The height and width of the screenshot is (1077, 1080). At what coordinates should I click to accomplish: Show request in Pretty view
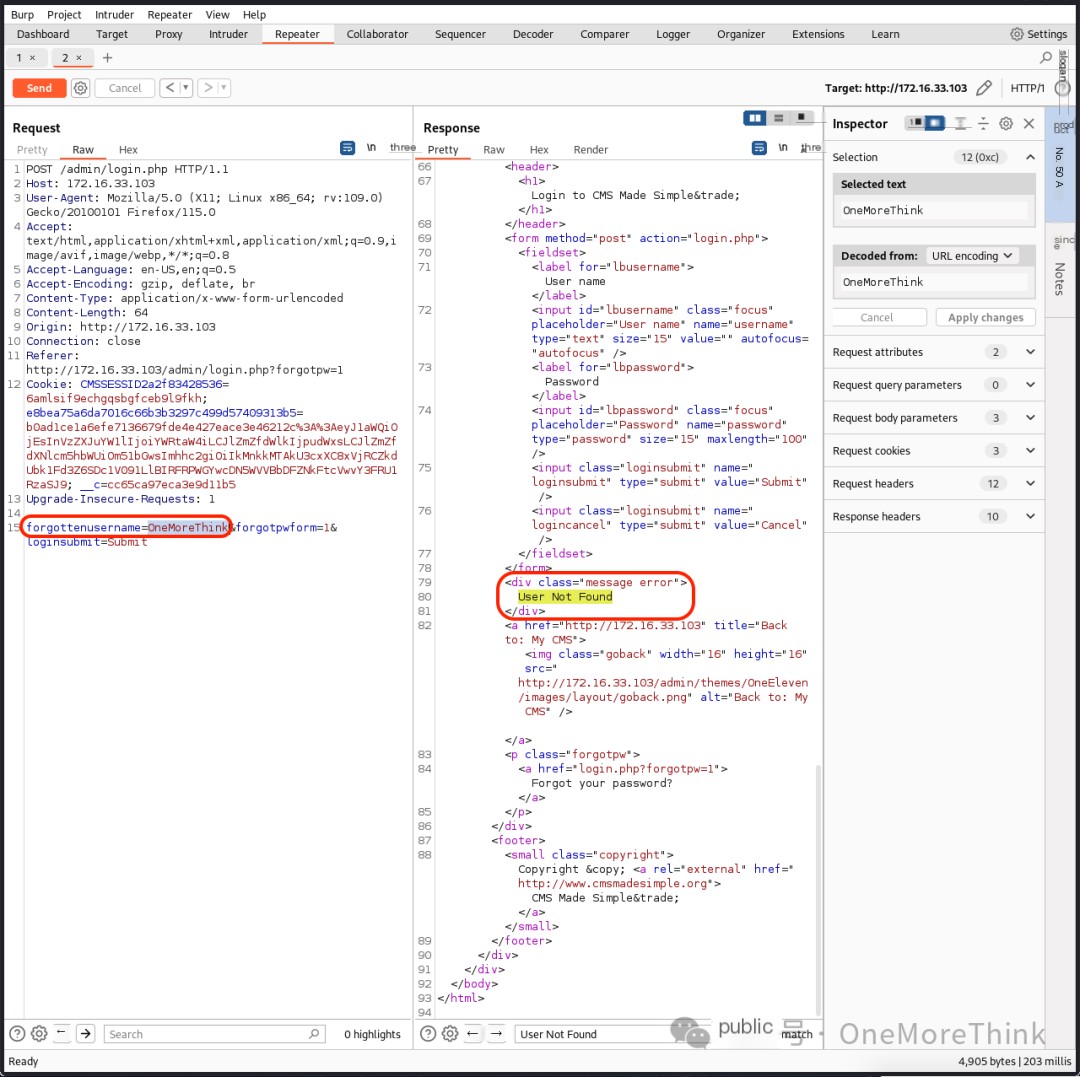(32, 149)
